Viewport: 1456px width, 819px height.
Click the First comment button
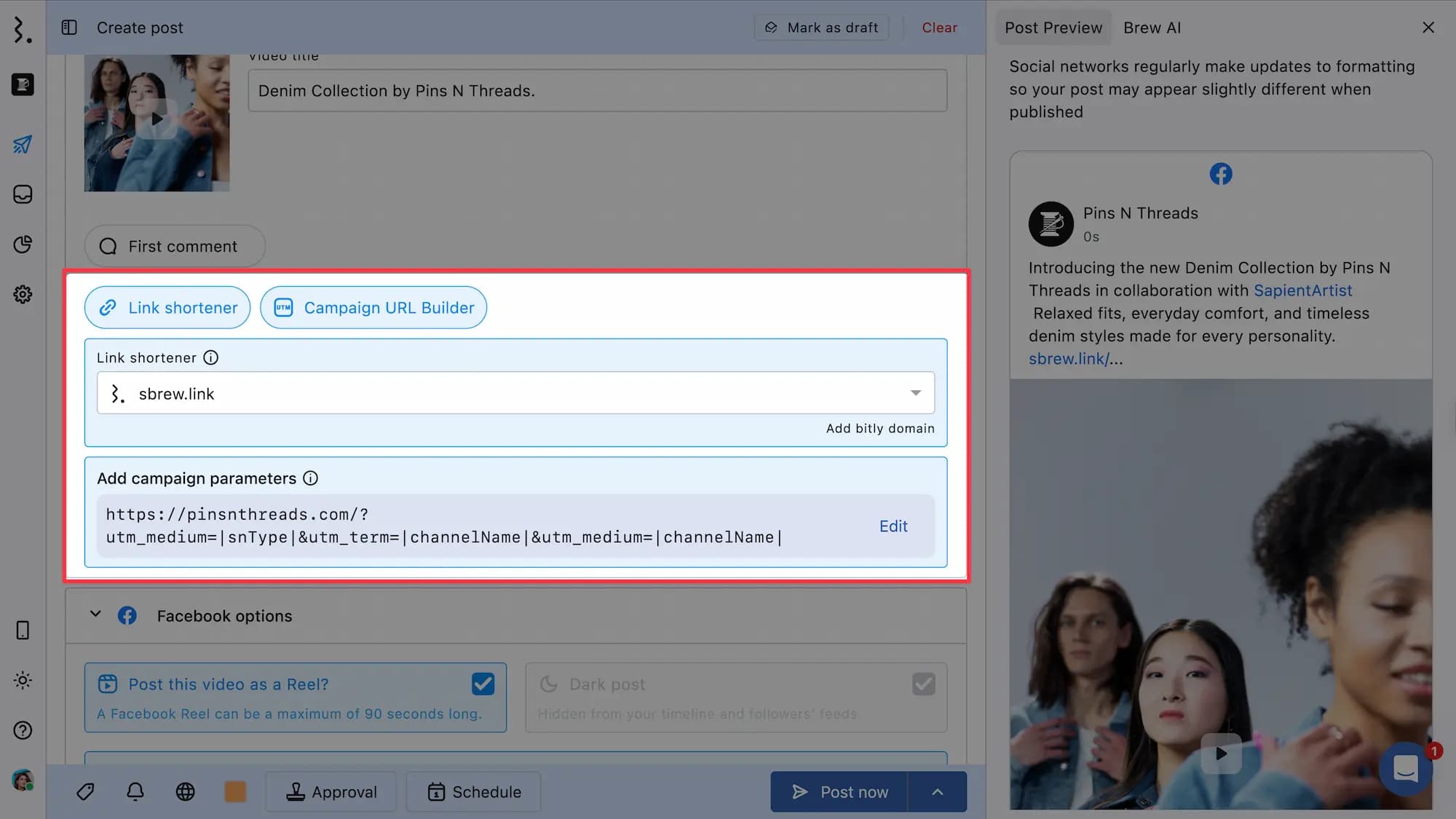click(175, 246)
